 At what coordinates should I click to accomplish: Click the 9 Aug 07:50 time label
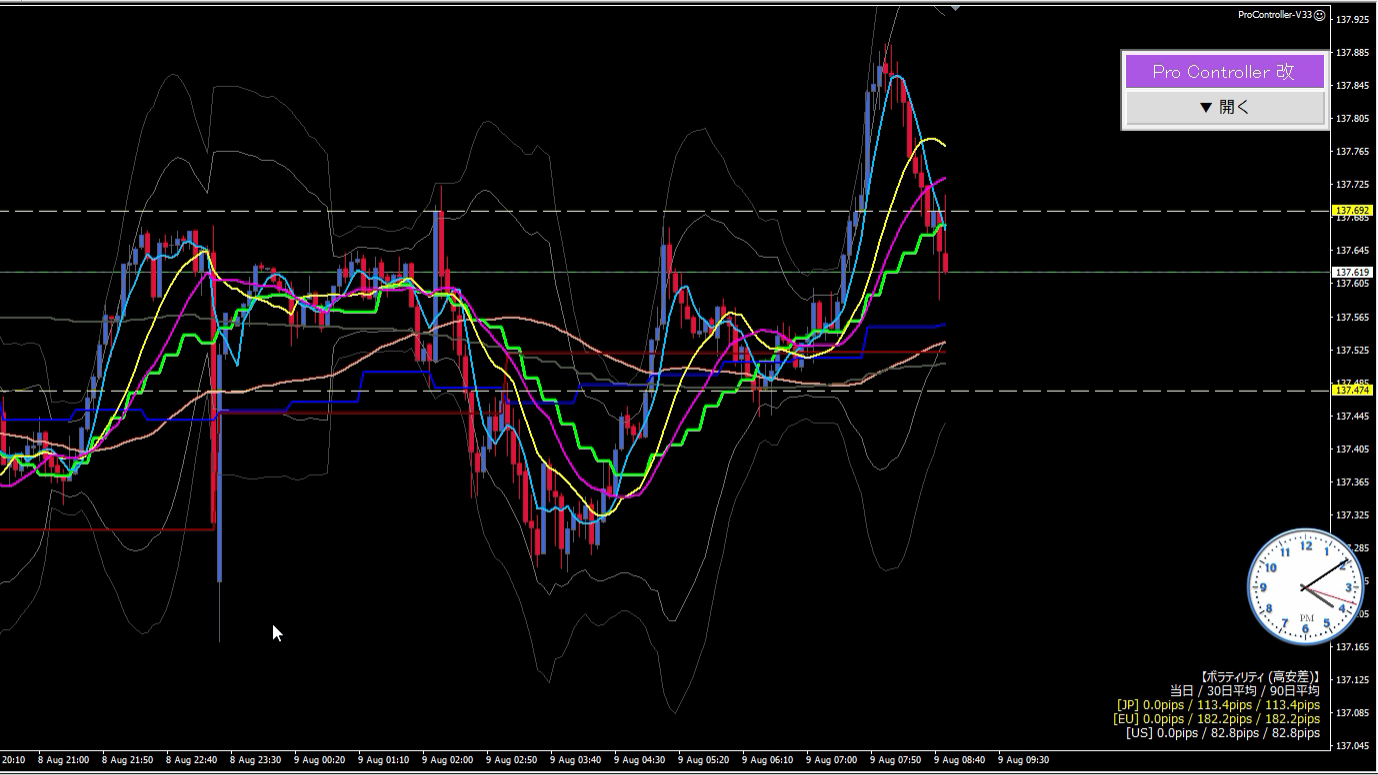pos(895,760)
